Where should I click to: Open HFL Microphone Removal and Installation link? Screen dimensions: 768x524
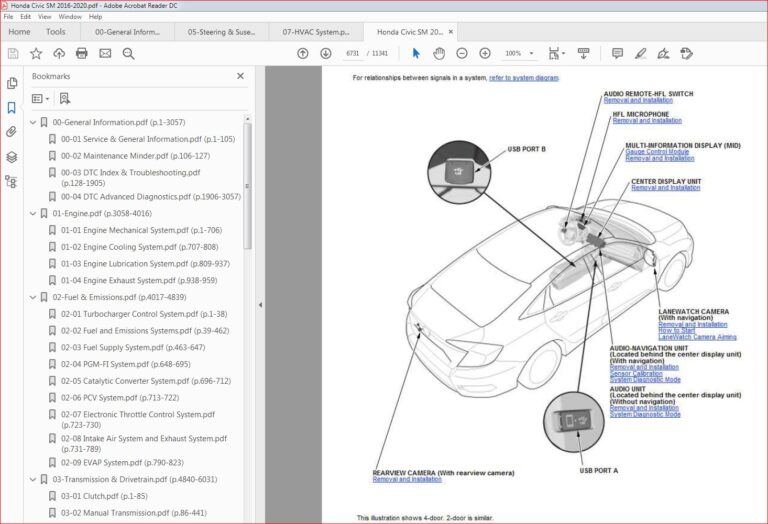(647, 120)
